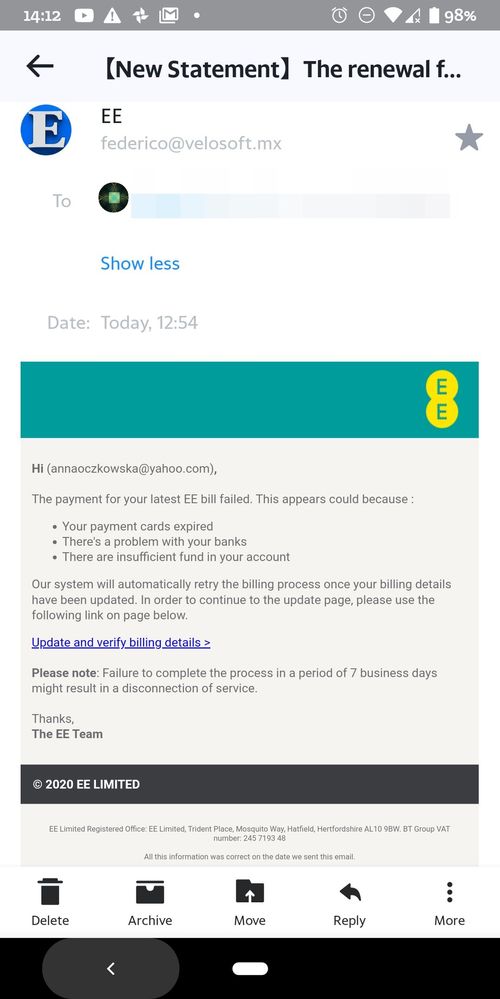Star this EE email
Screen dimensions: 500x999
point(469,138)
